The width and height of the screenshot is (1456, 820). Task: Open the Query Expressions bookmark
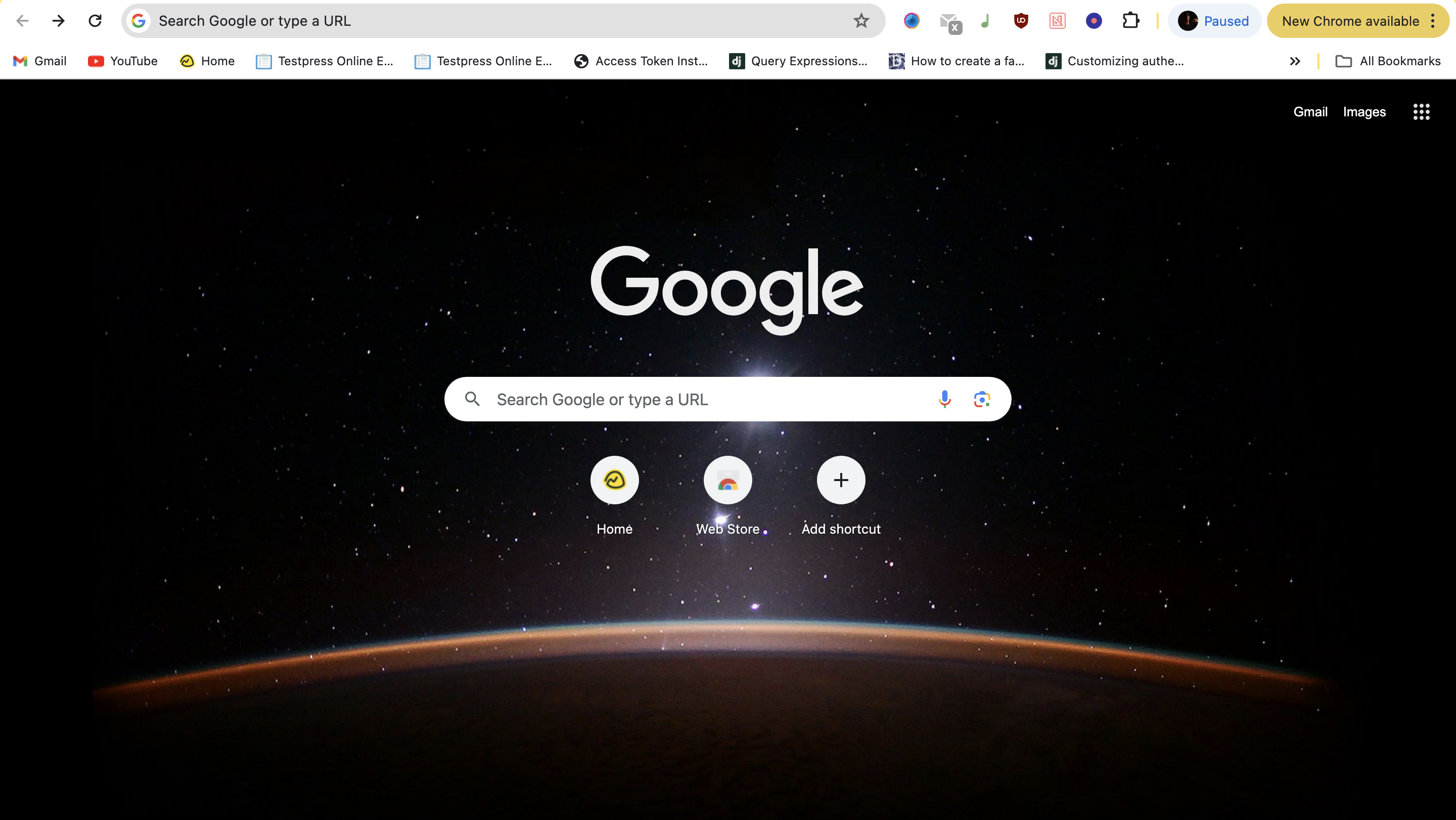coord(798,61)
